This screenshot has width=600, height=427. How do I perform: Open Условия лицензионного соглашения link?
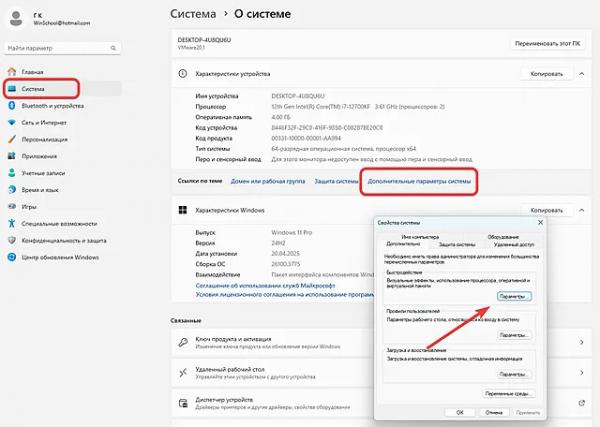(x=285, y=295)
